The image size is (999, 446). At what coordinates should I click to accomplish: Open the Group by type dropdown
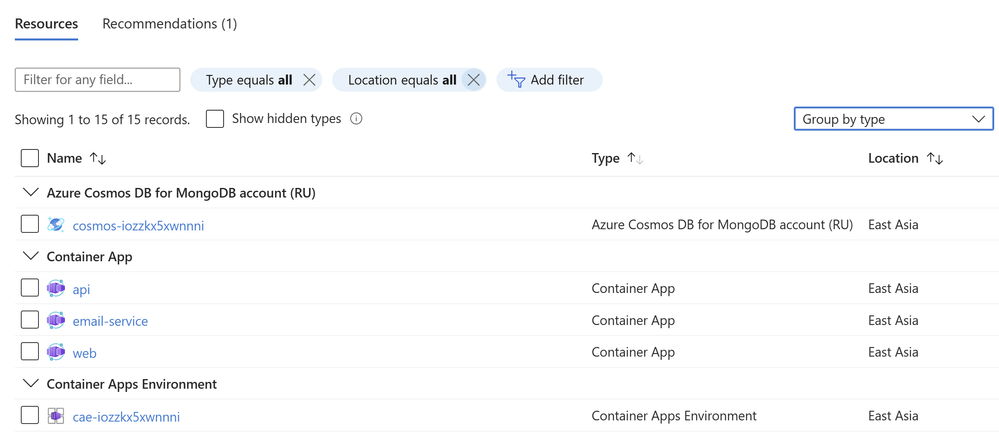(893, 119)
